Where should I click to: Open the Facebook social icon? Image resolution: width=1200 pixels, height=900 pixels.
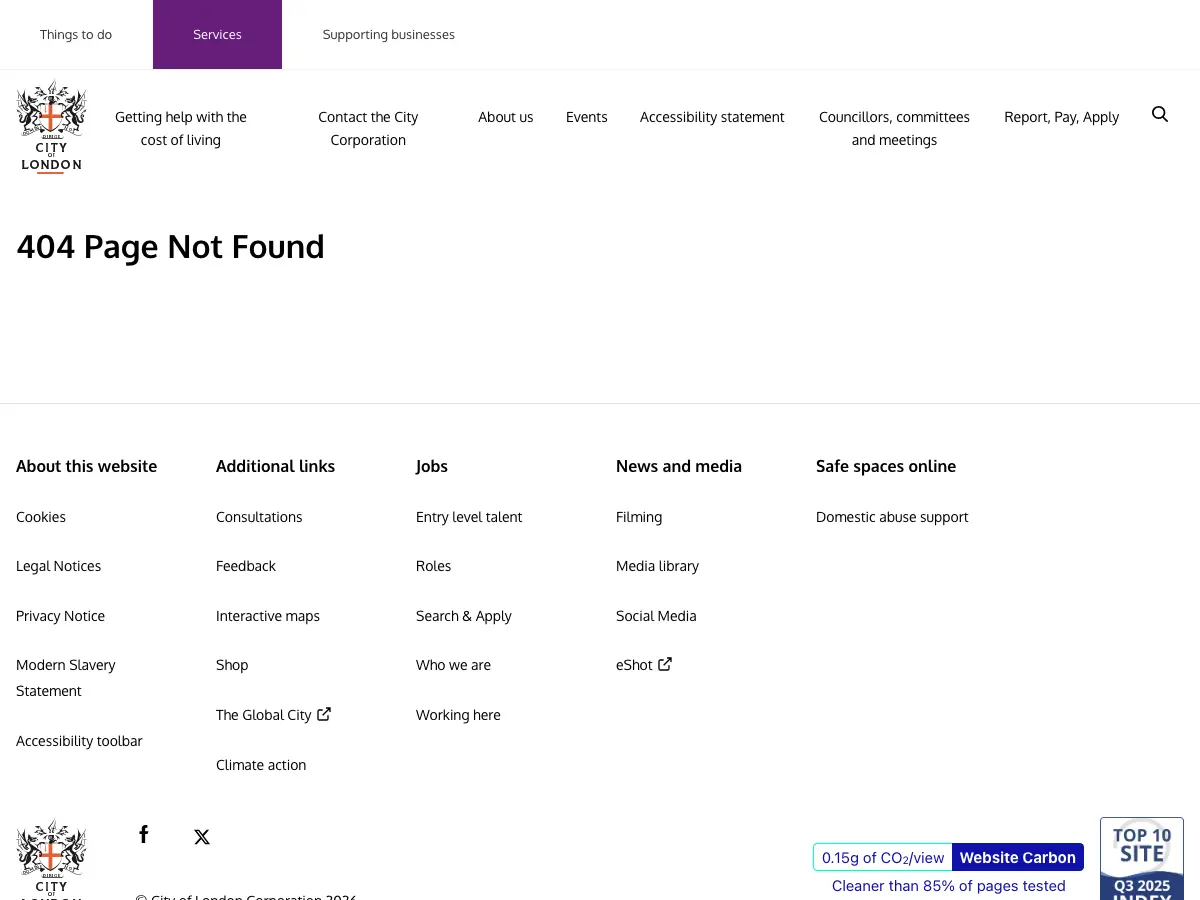[x=144, y=834]
